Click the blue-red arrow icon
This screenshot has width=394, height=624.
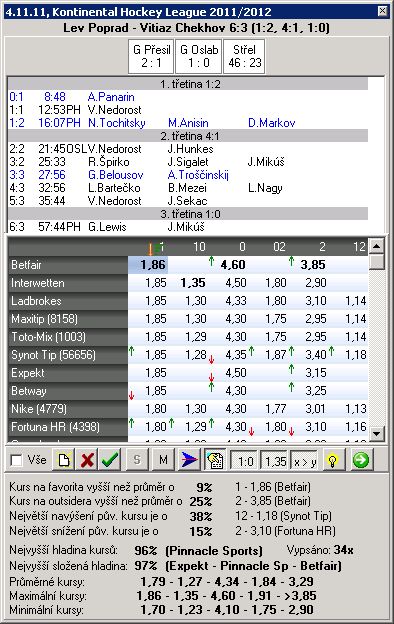click(x=189, y=460)
